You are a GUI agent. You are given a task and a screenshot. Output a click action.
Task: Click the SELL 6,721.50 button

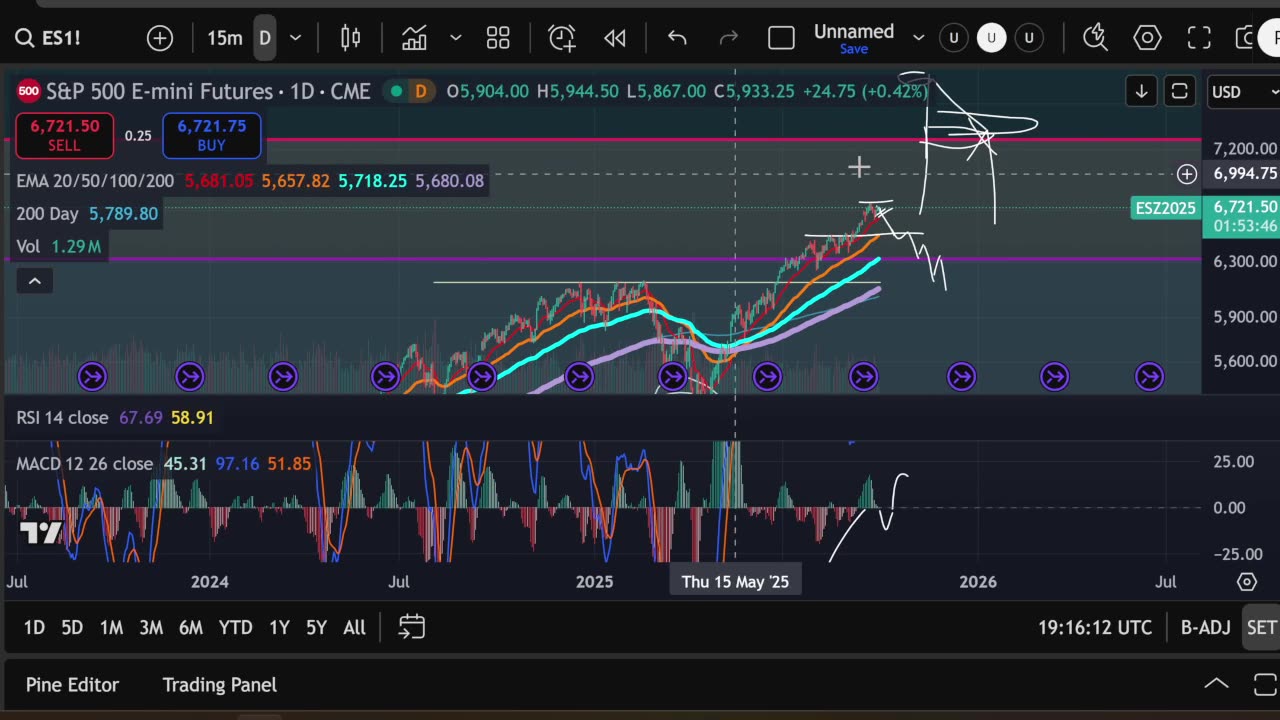[x=64, y=135]
